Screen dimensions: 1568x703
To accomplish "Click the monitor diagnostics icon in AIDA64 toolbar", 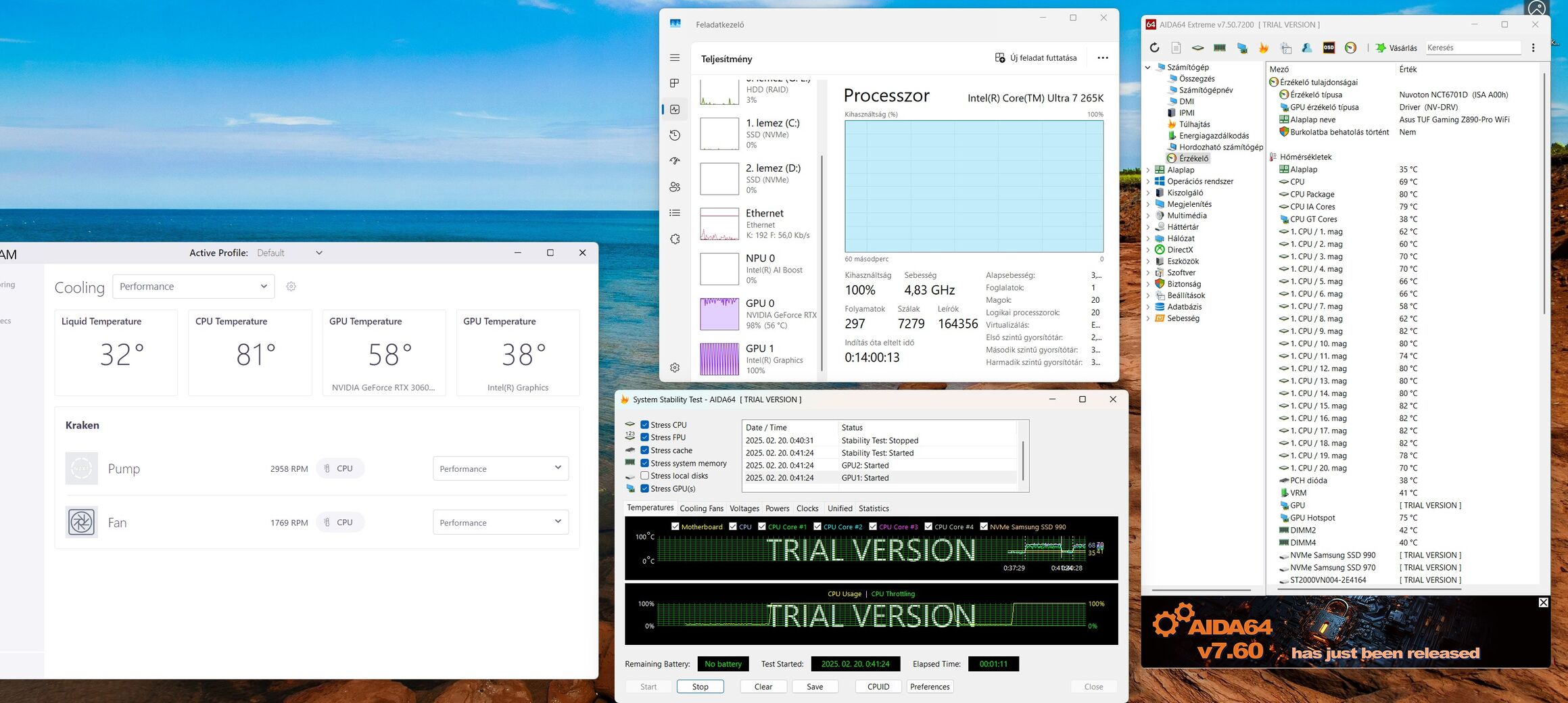I will click(1241, 48).
